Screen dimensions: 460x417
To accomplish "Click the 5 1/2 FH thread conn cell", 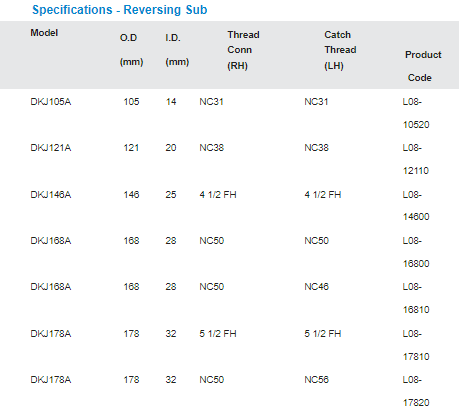I will (x=218, y=334).
